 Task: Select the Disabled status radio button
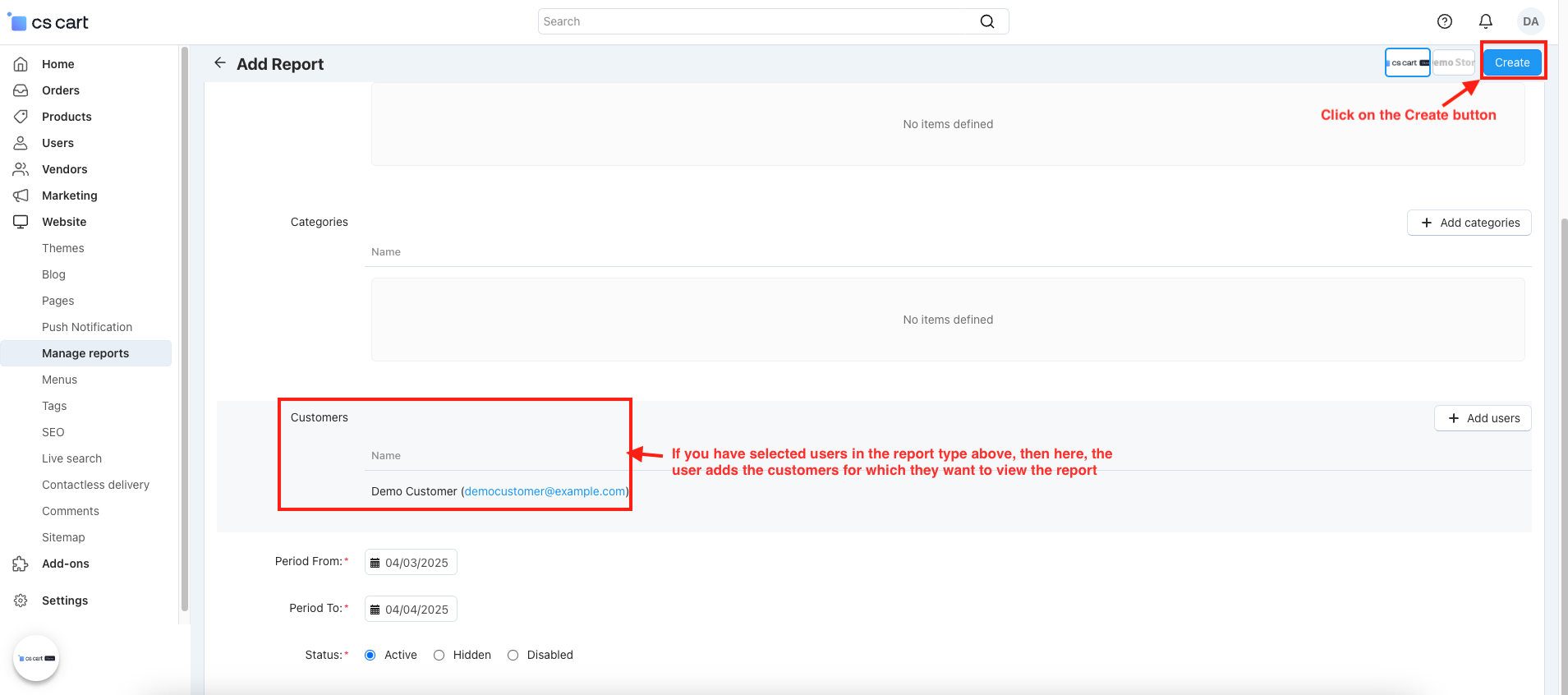click(x=513, y=655)
